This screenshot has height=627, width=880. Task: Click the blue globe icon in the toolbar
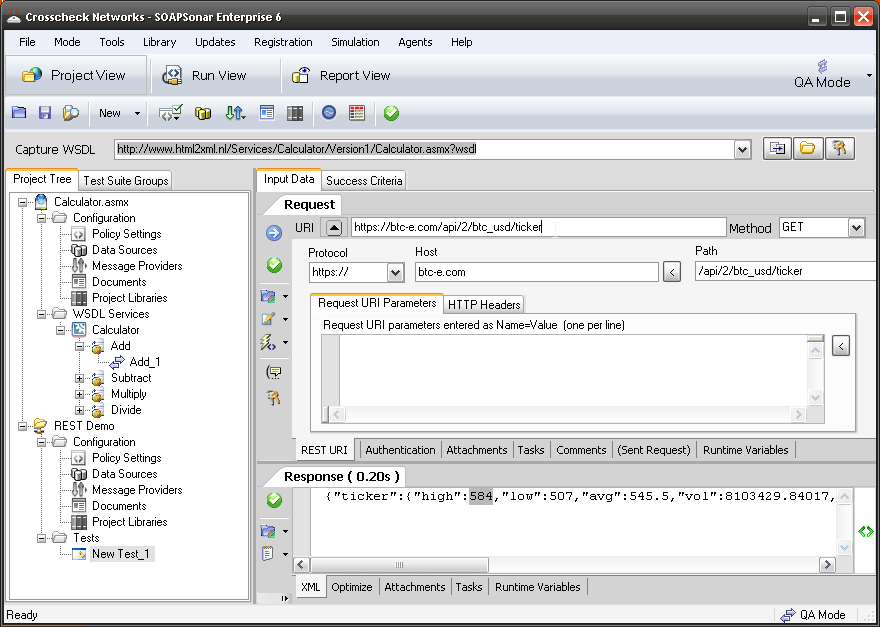tap(329, 113)
